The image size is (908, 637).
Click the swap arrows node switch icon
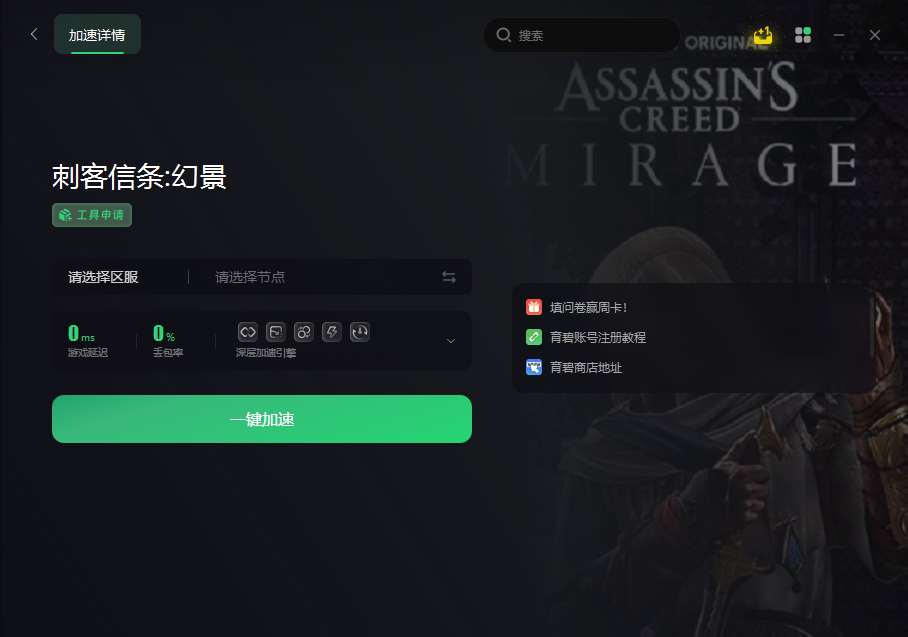[x=449, y=277]
